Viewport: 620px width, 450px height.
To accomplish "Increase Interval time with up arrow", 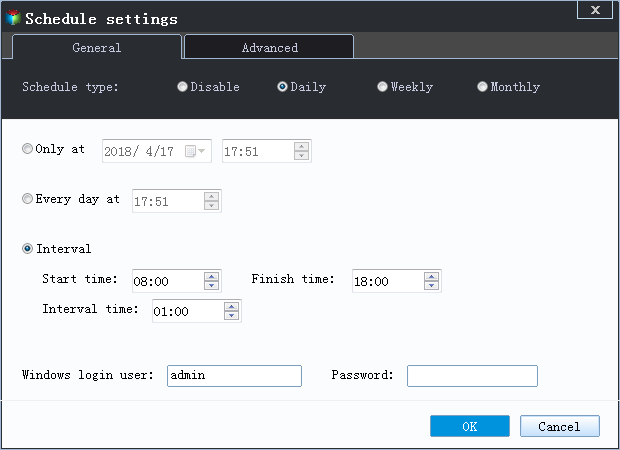I will [x=231, y=306].
